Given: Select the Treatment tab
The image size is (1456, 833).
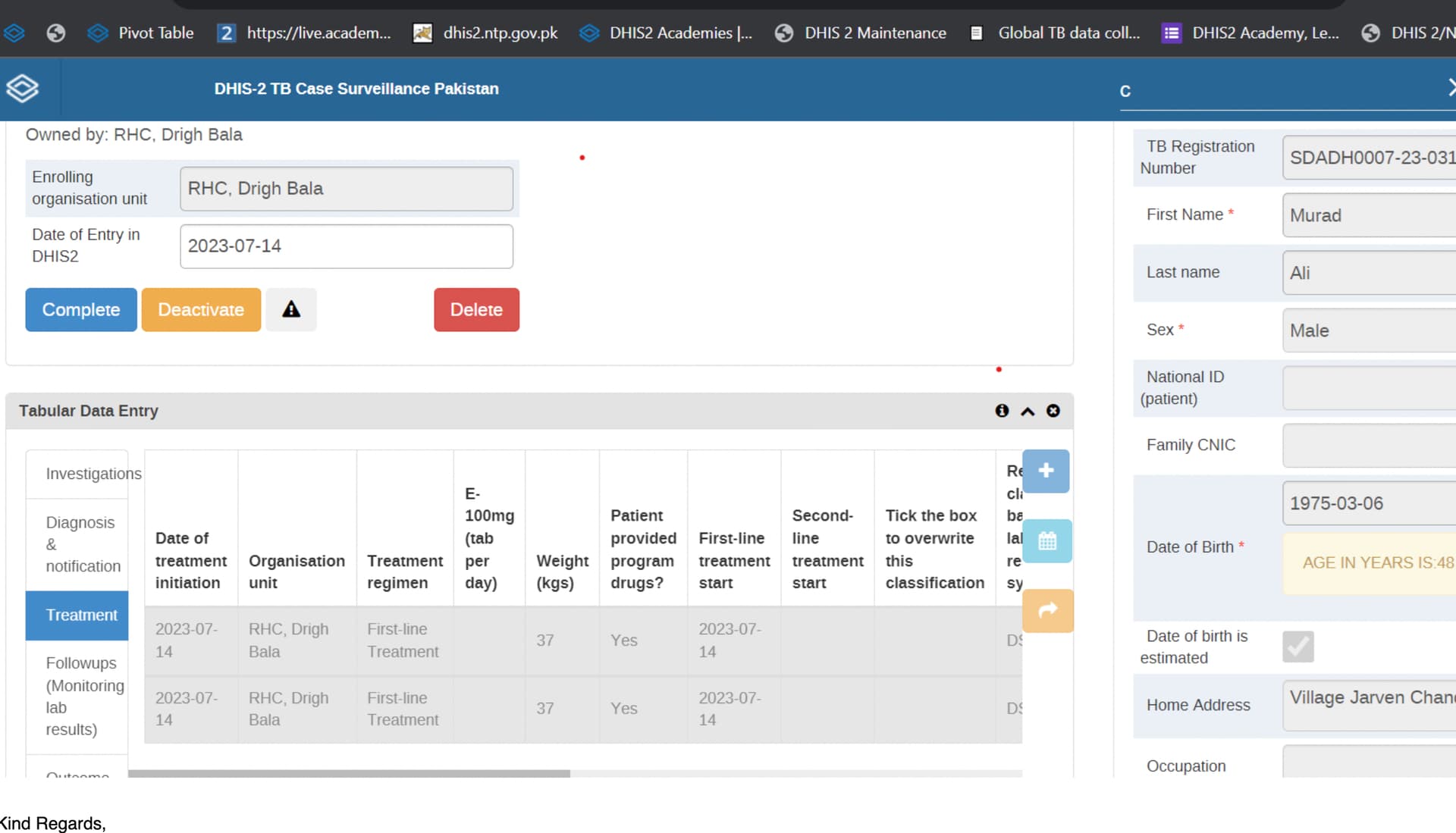Looking at the screenshot, I should point(77,615).
